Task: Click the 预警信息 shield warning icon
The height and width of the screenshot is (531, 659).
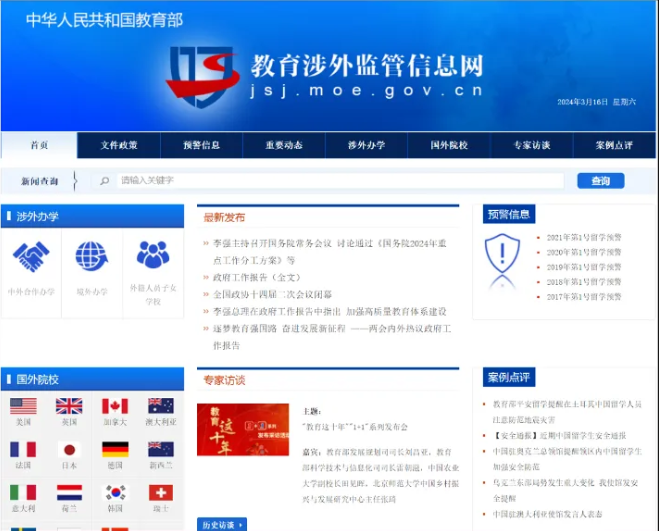Action: (x=502, y=254)
